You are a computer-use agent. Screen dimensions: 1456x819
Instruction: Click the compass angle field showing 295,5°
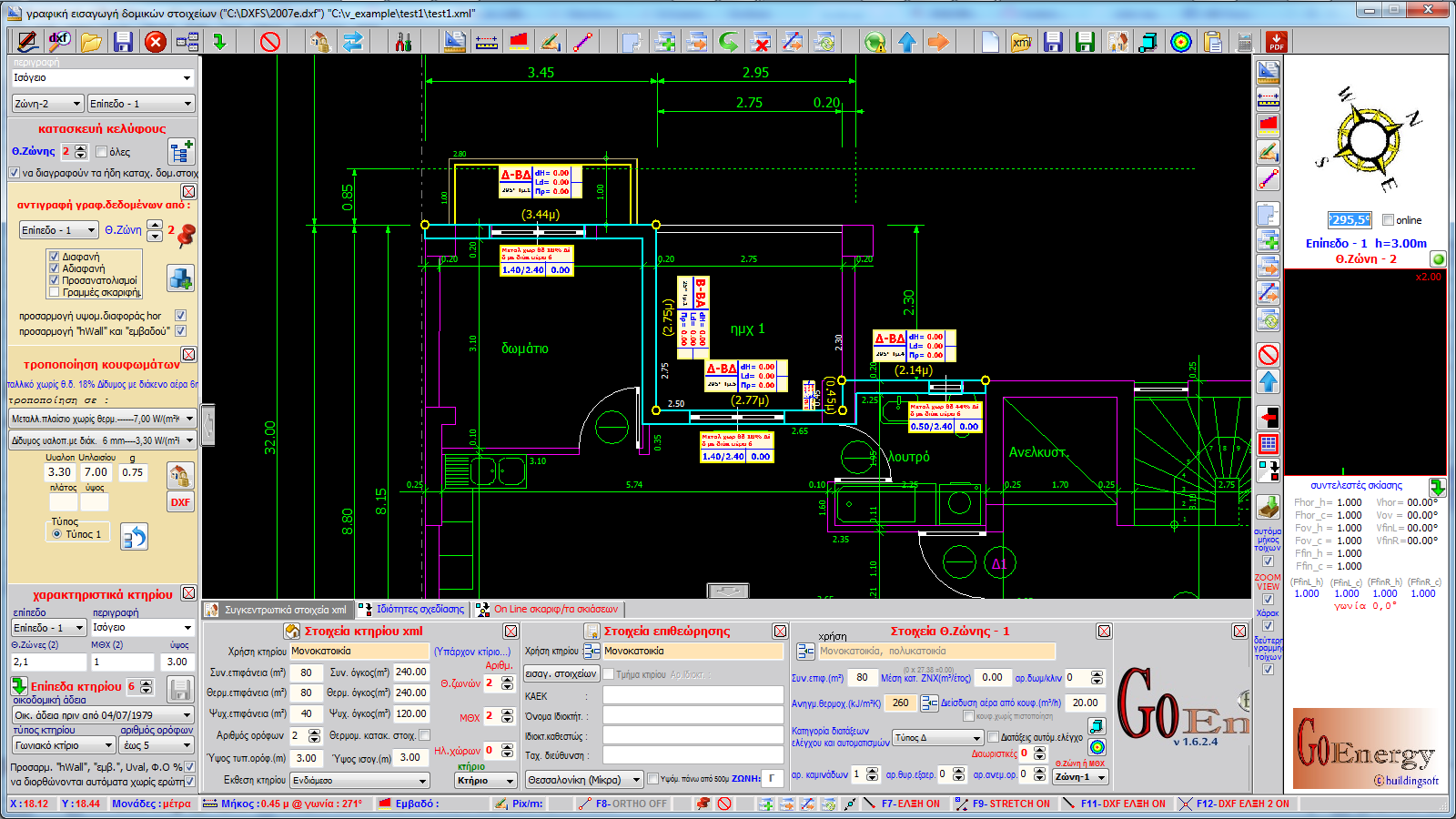1349,220
